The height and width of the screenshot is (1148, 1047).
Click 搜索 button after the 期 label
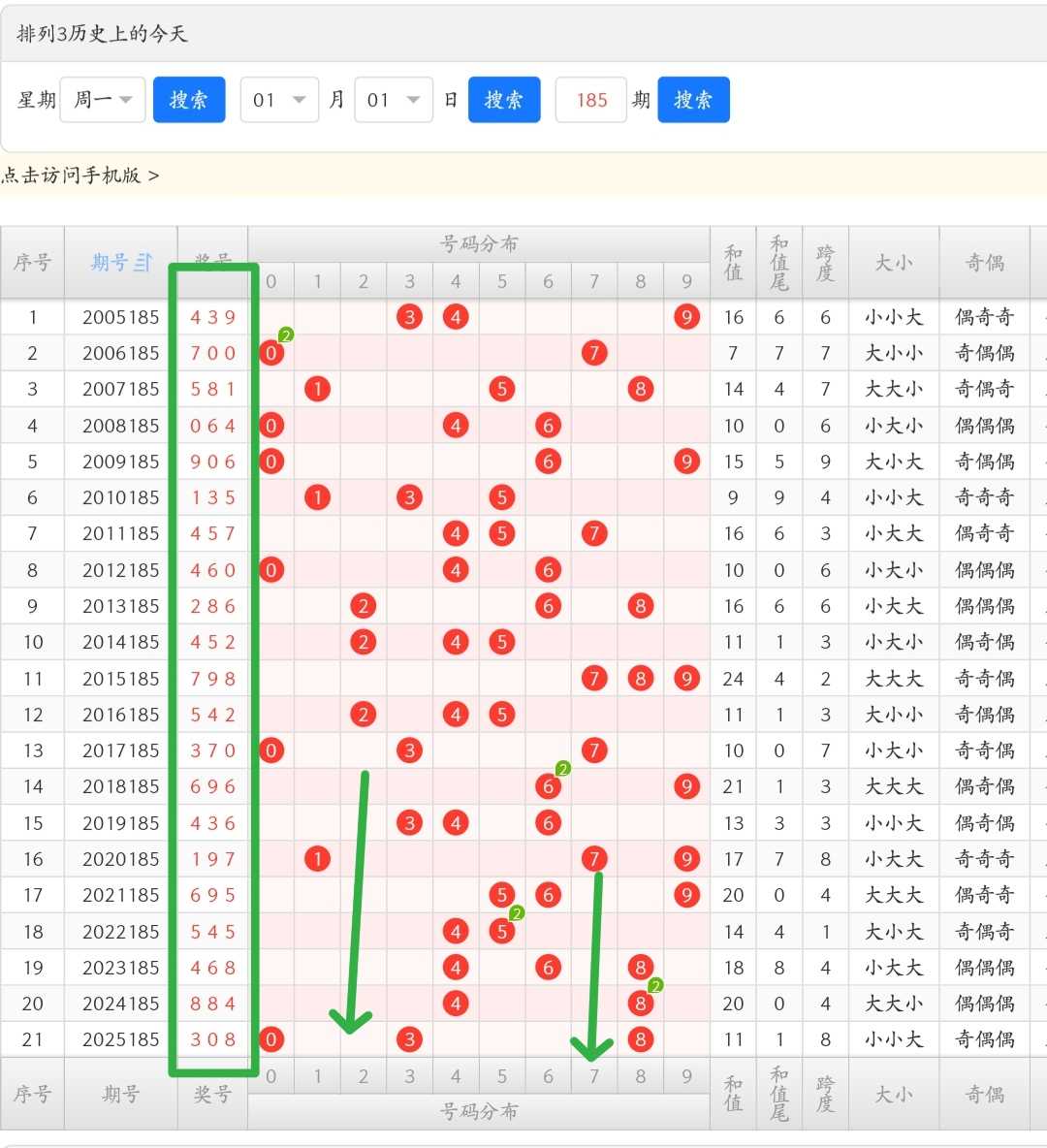tap(693, 100)
